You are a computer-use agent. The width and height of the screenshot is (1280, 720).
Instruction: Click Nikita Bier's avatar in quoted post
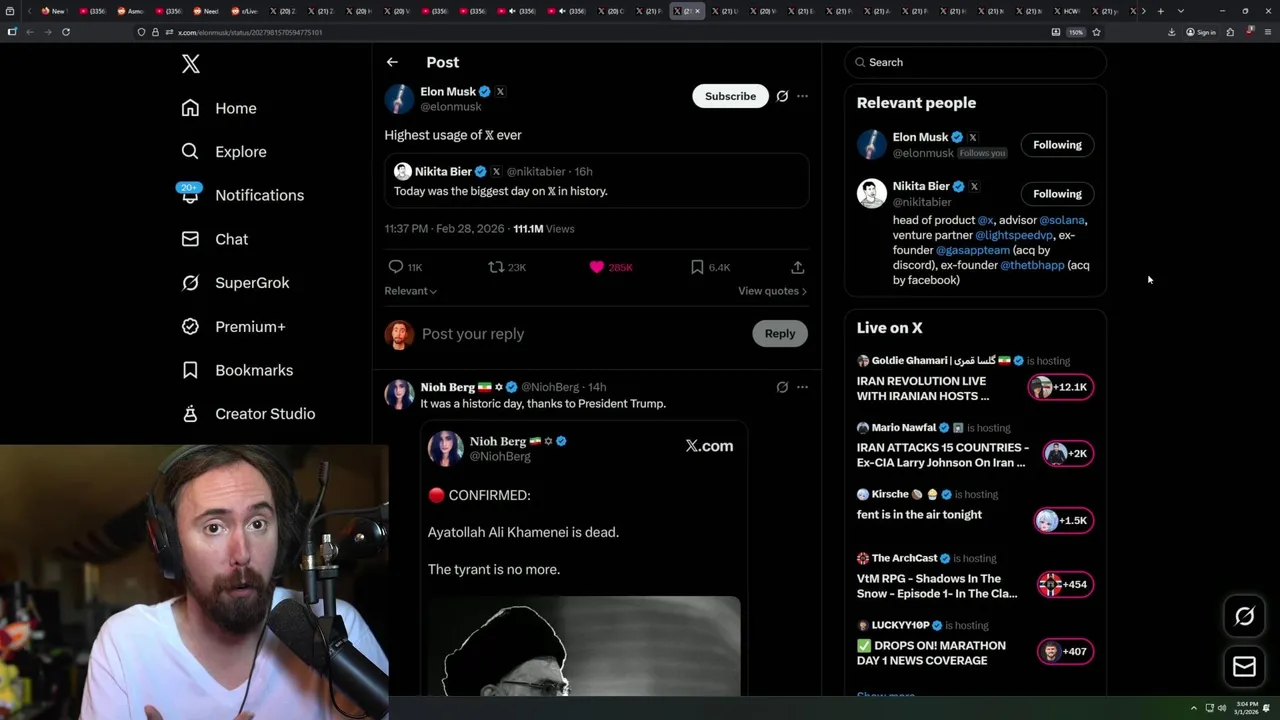pos(402,171)
